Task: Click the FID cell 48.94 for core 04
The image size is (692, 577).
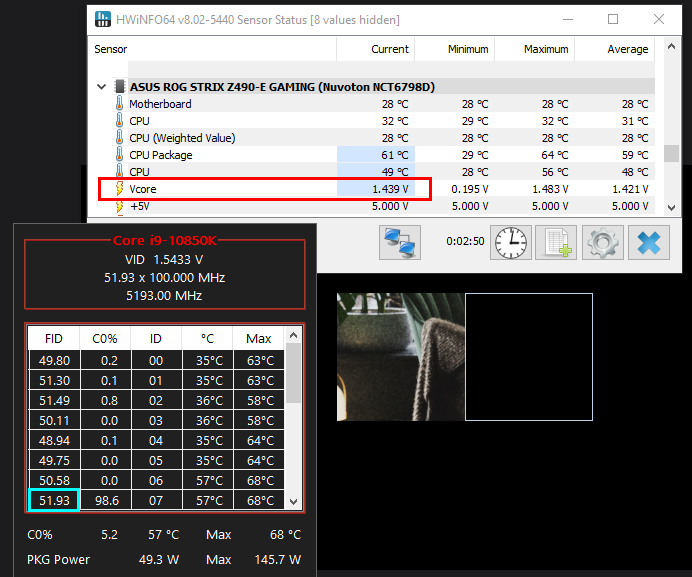Action: coord(54,441)
